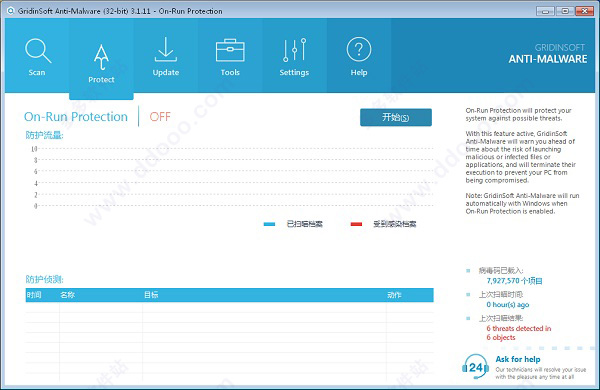The width and height of the screenshot is (600, 390).
Task: Click the blue scanned-files legend swatch
Action: click(269, 224)
